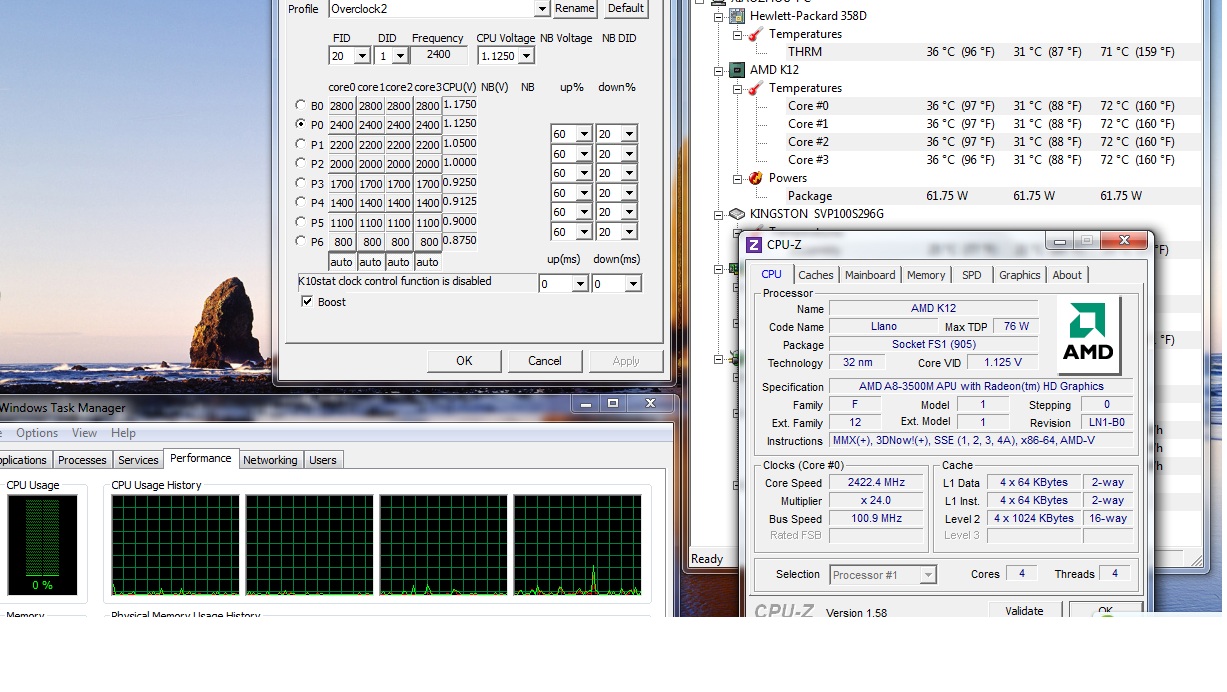Open Task Manager Networking tab
Viewport: 1227px width, 692px height.
270,460
